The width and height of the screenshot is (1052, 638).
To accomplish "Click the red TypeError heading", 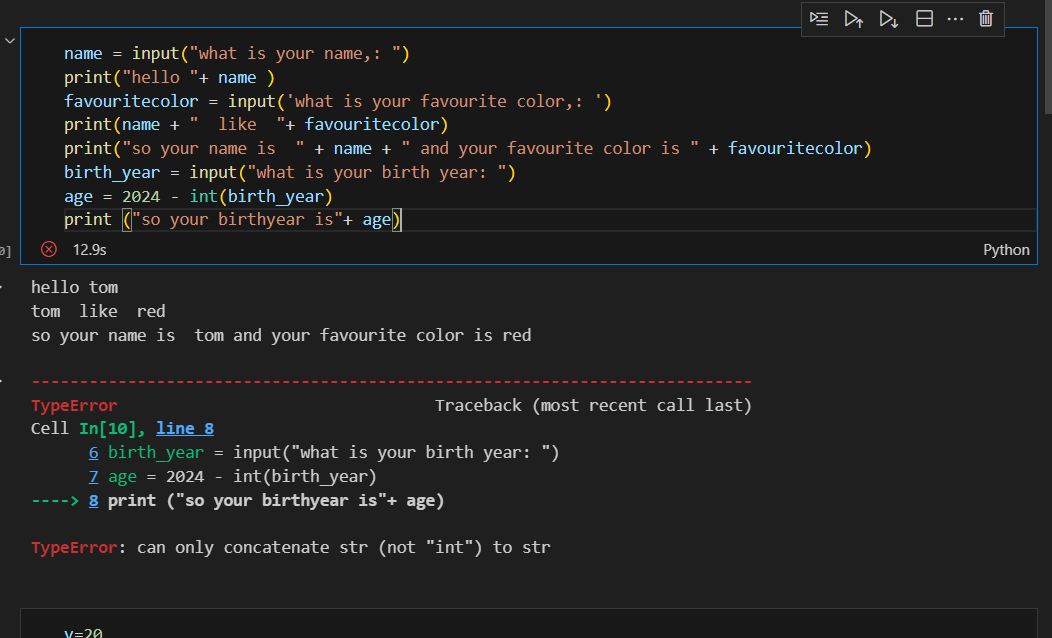I will (74, 405).
